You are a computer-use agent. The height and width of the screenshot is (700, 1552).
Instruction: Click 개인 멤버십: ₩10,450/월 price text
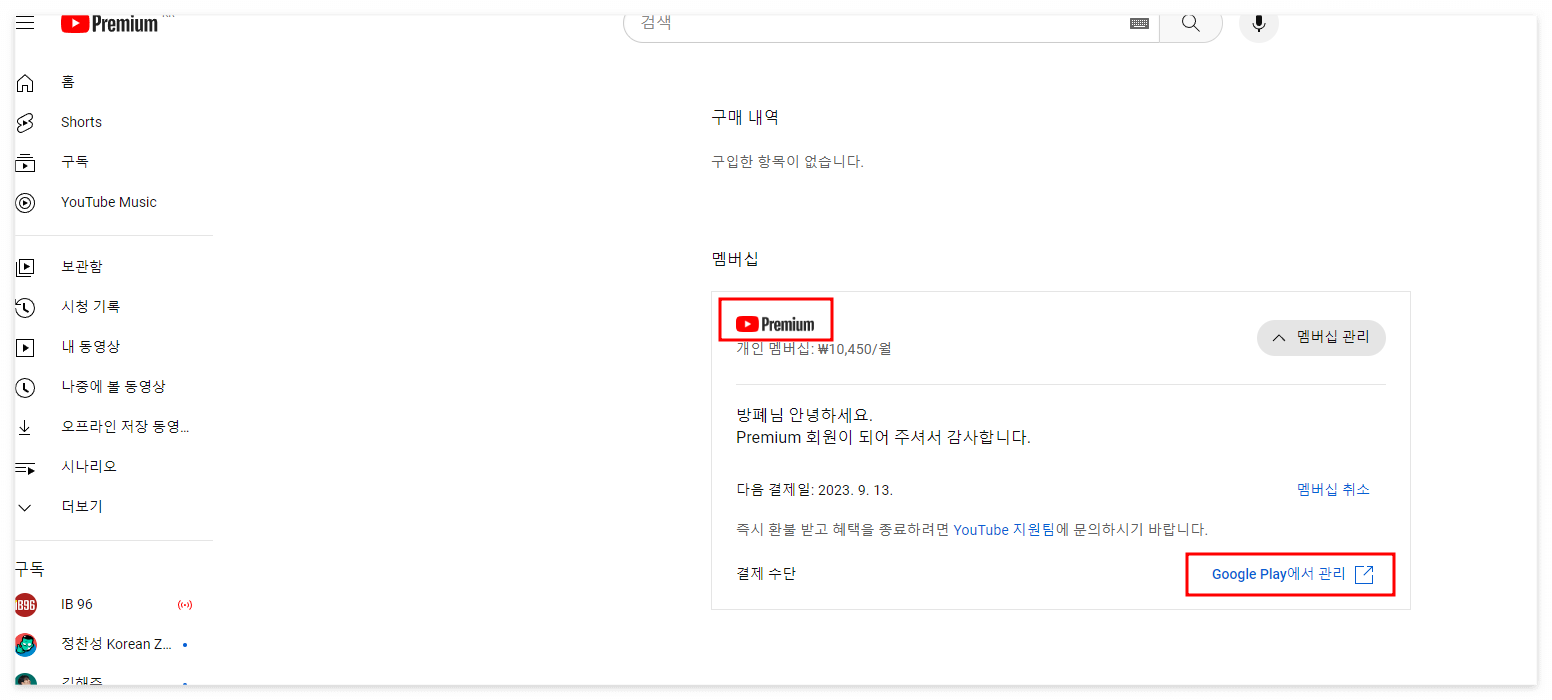(x=813, y=349)
